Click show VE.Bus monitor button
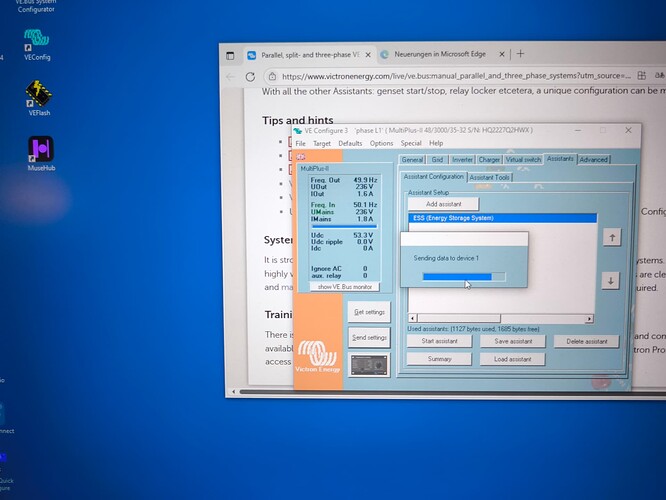The width and height of the screenshot is (666, 500). click(x=344, y=287)
